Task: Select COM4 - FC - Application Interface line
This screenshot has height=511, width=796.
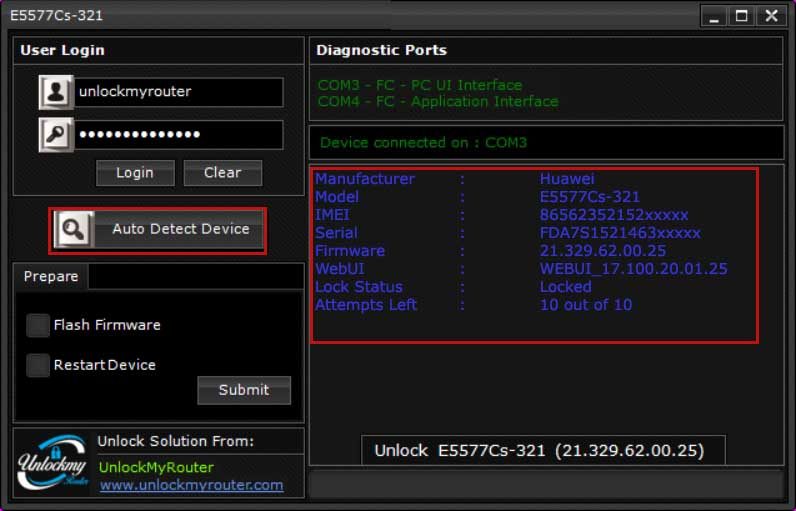Action: [x=438, y=102]
